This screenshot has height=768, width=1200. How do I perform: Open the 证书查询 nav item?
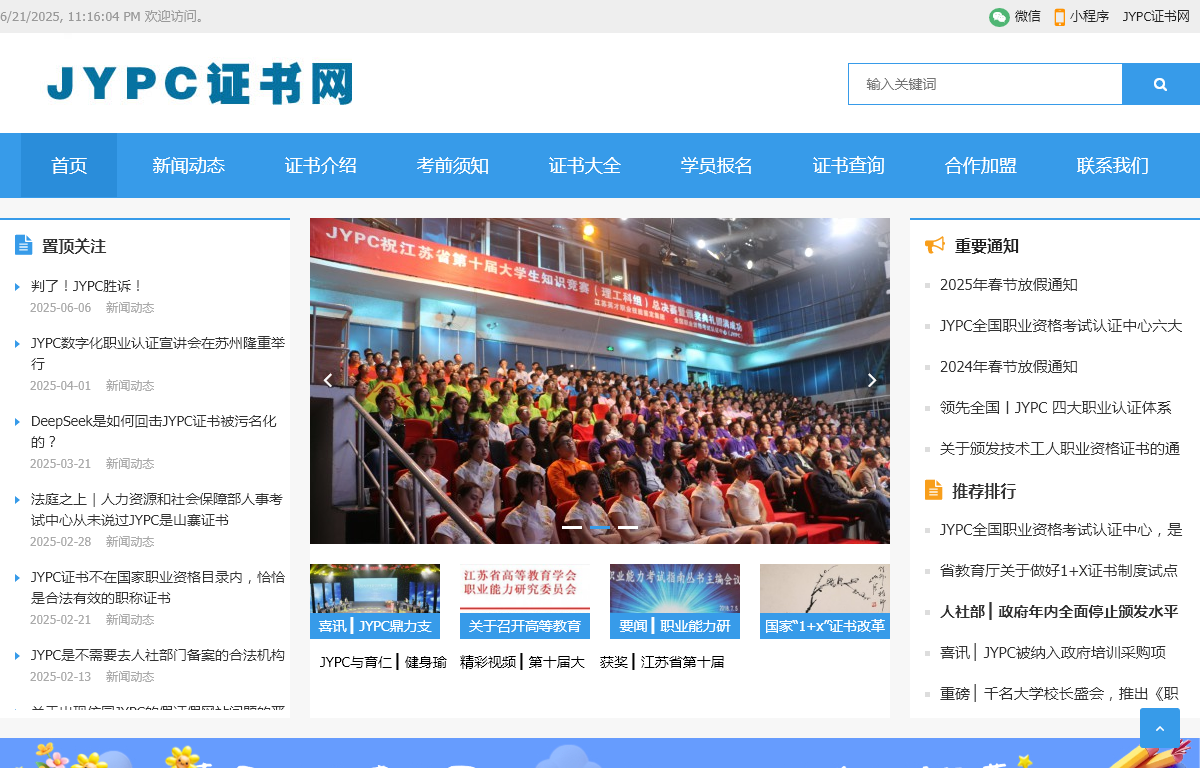coord(849,166)
